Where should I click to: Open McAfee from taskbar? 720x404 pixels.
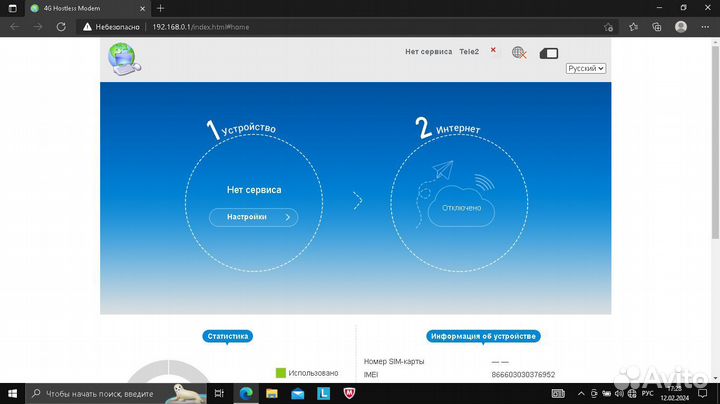point(349,393)
